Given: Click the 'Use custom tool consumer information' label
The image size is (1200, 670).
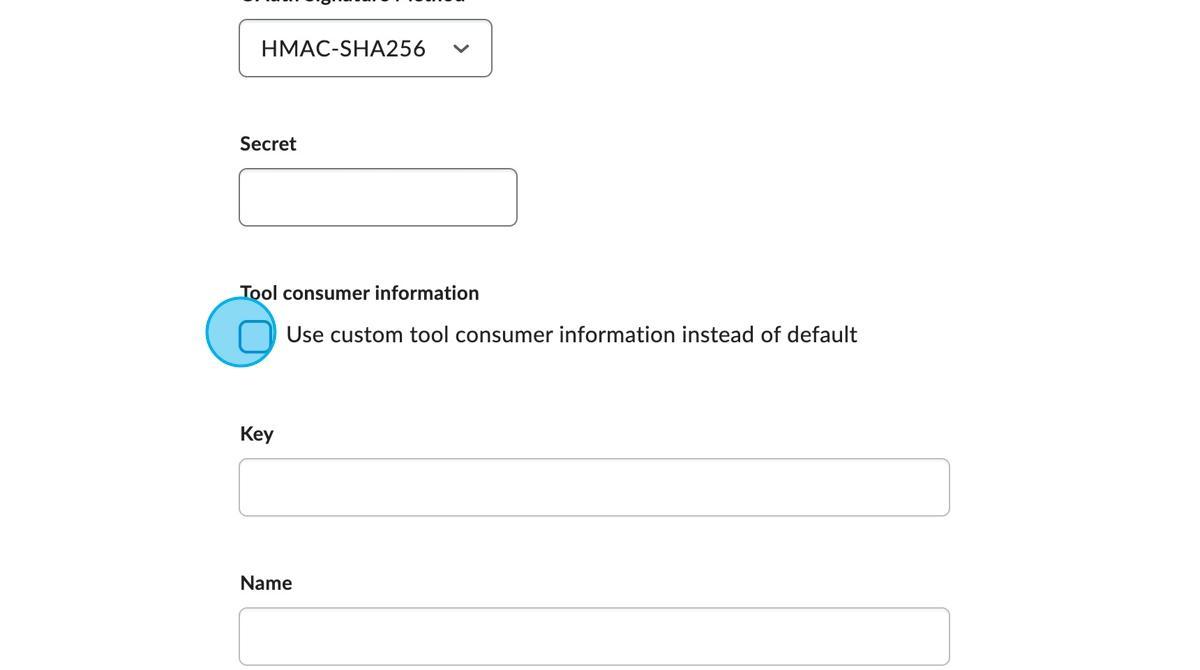Looking at the screenshot, I should point(571,335).
